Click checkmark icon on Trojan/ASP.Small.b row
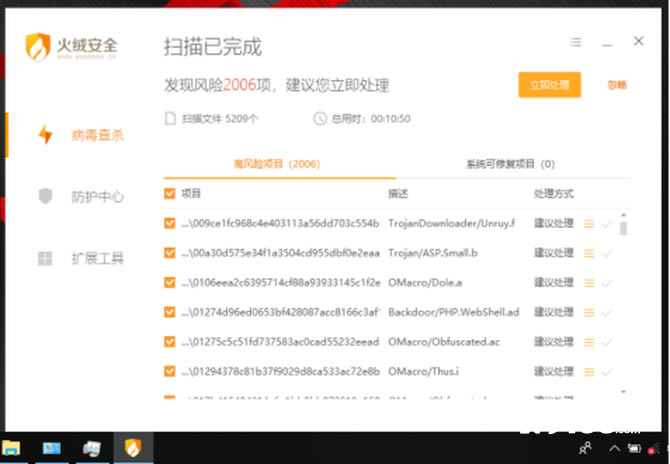 pos(607,254)
